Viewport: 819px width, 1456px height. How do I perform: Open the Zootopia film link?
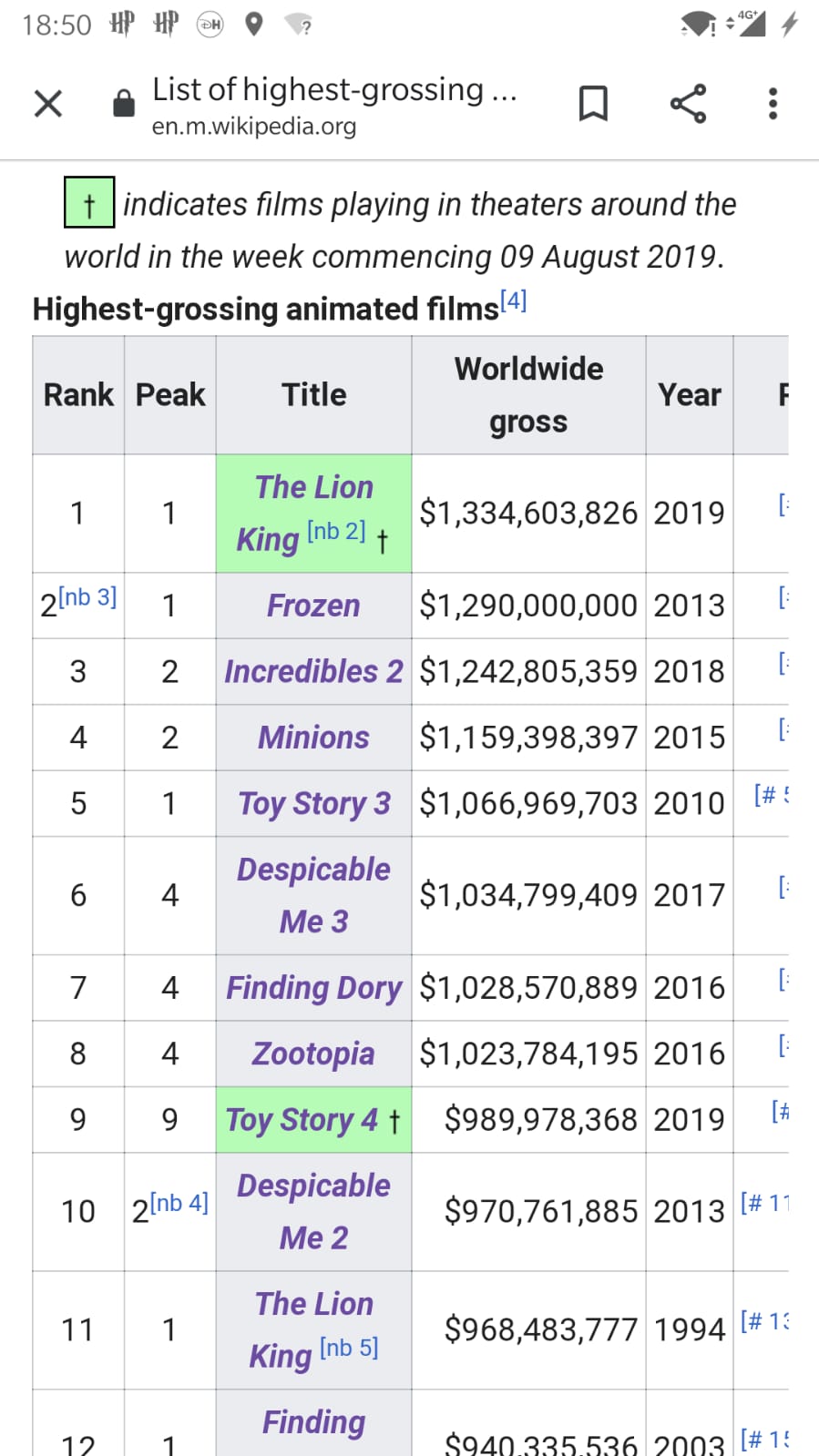click(313, 1054)
